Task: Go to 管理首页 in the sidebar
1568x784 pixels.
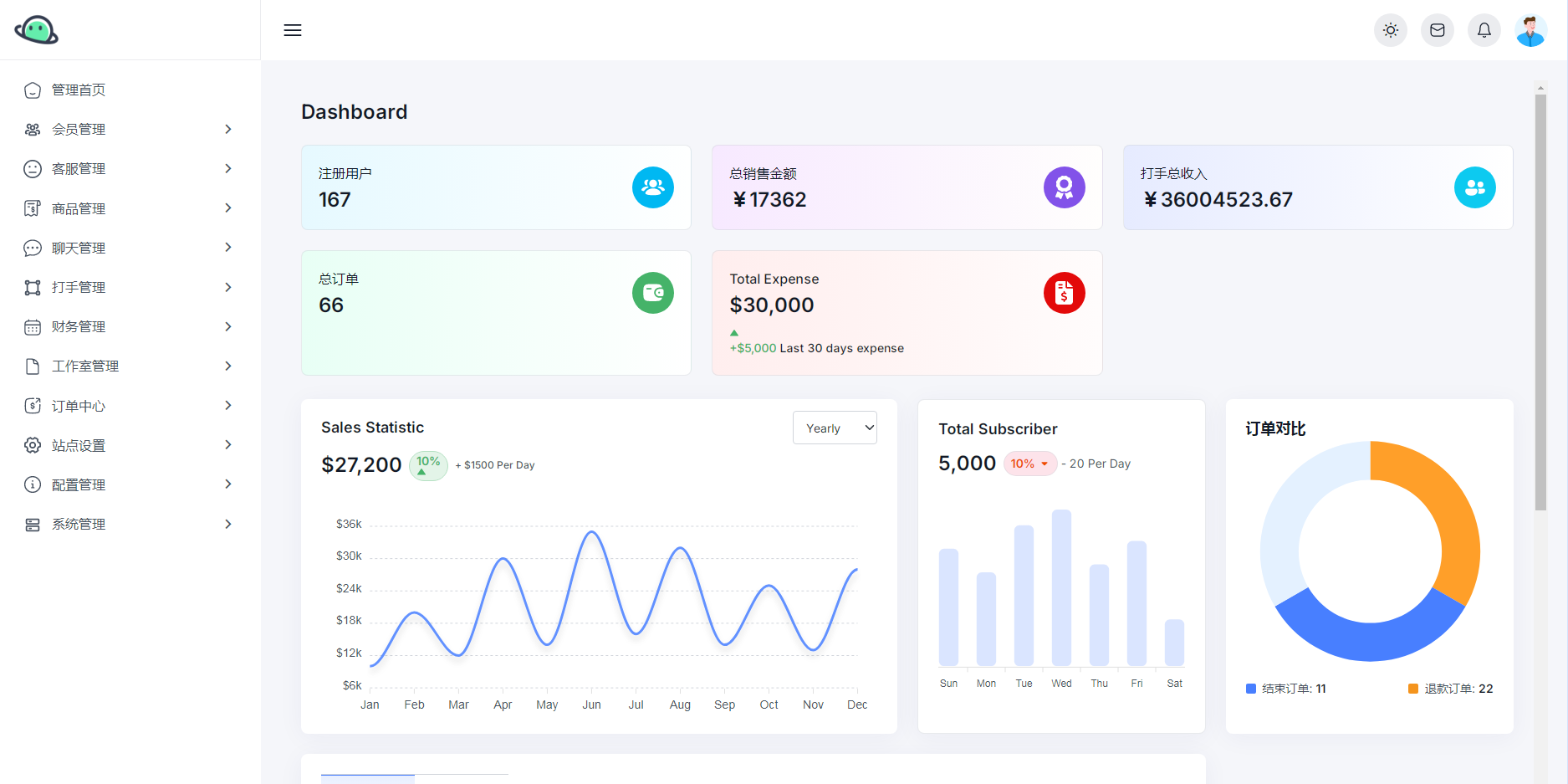Action: pos(79,90)
